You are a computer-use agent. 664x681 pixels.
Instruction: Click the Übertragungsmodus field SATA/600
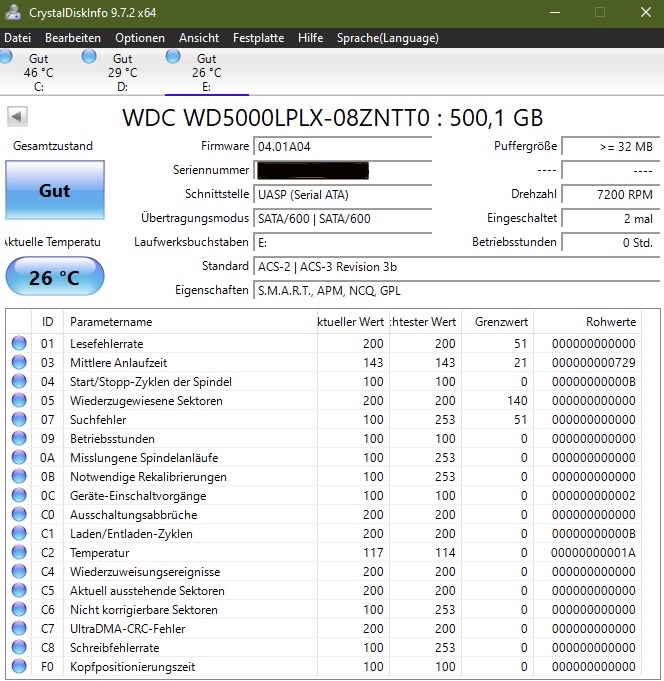(x=343, y=218)
